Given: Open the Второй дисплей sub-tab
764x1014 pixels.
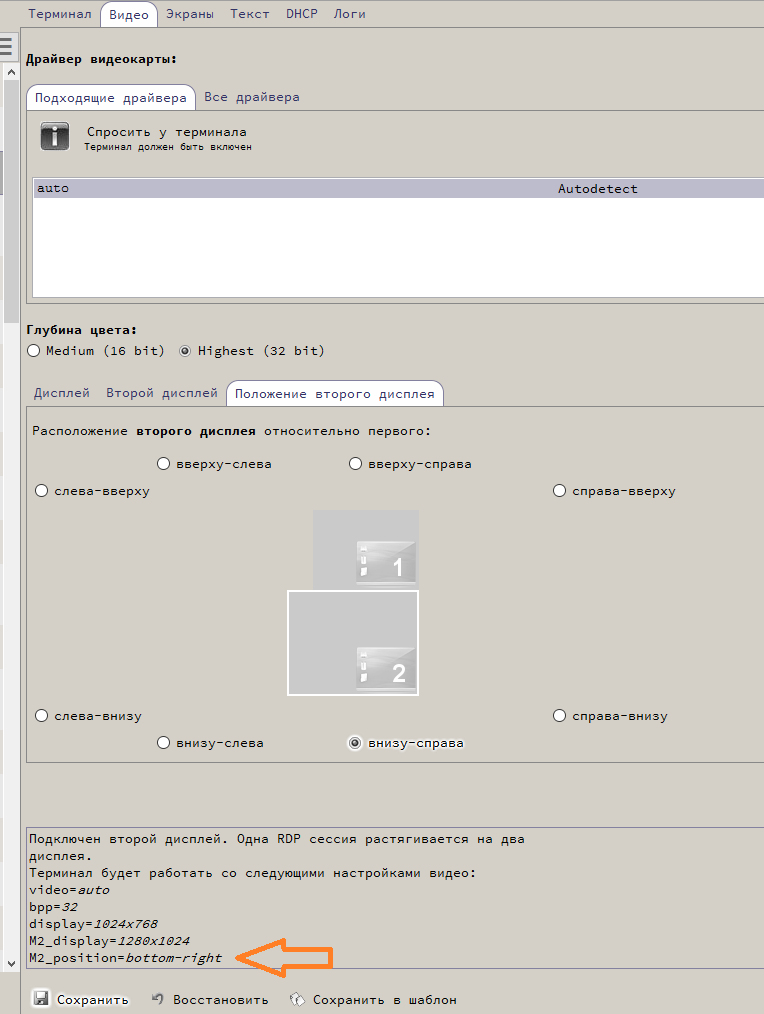Looking at the screenshot, I should pos(161,393).
